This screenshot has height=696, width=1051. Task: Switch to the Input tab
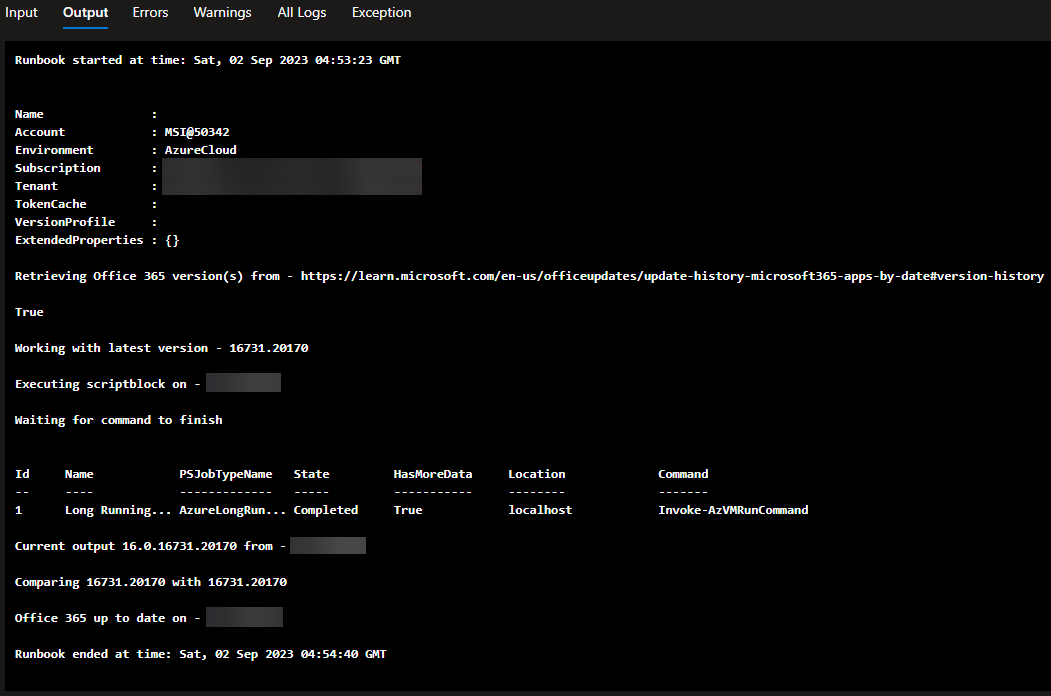point(21,13)
